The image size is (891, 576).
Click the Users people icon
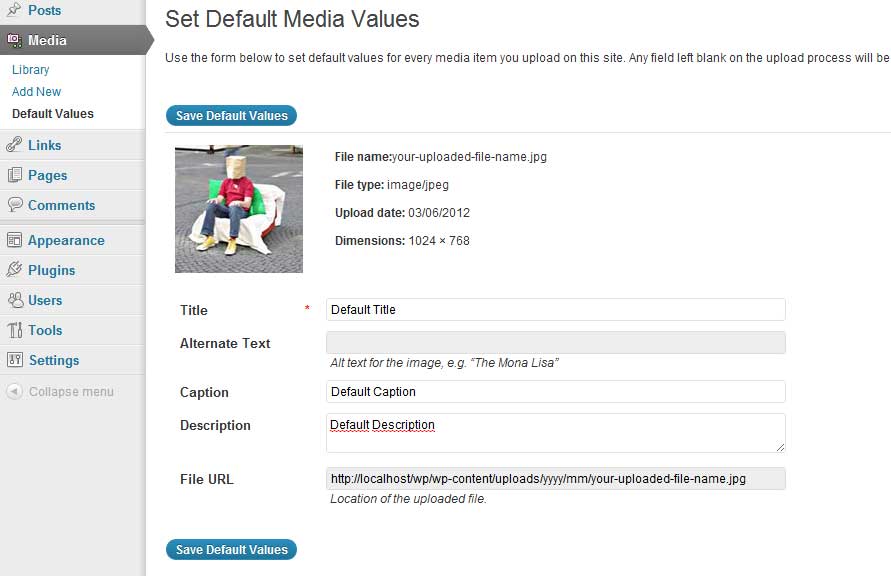[x=15, y=299]
